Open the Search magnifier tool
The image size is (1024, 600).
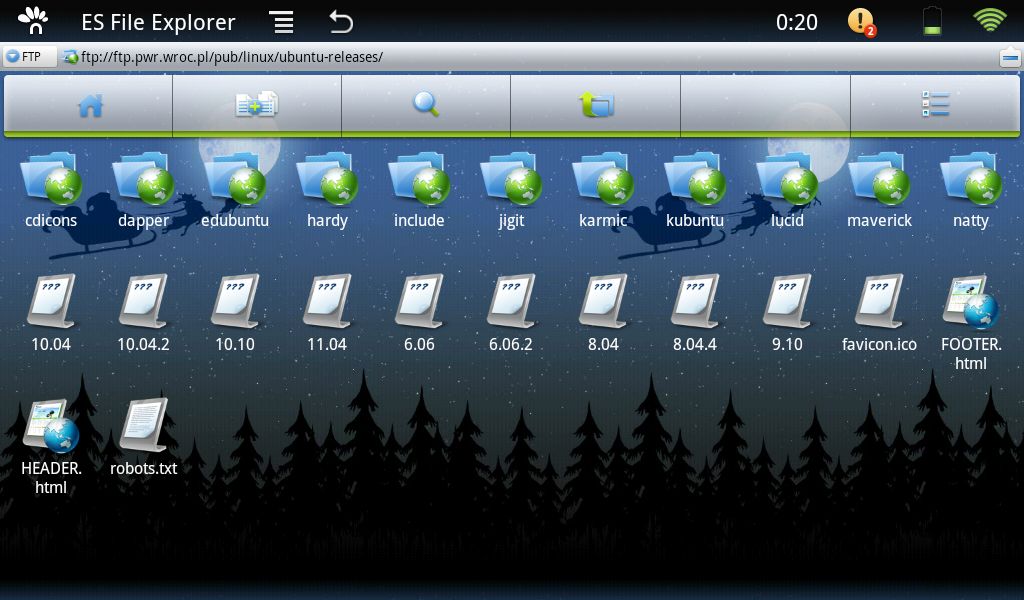tap(426, 105)
